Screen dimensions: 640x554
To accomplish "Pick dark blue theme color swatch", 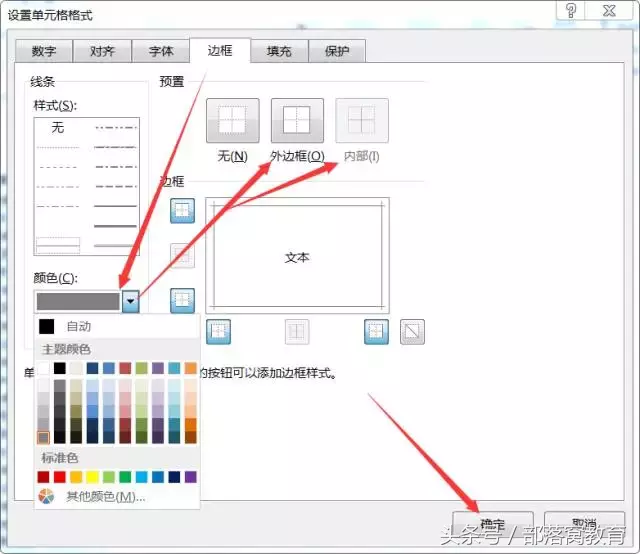I will [x=93, y=368].
